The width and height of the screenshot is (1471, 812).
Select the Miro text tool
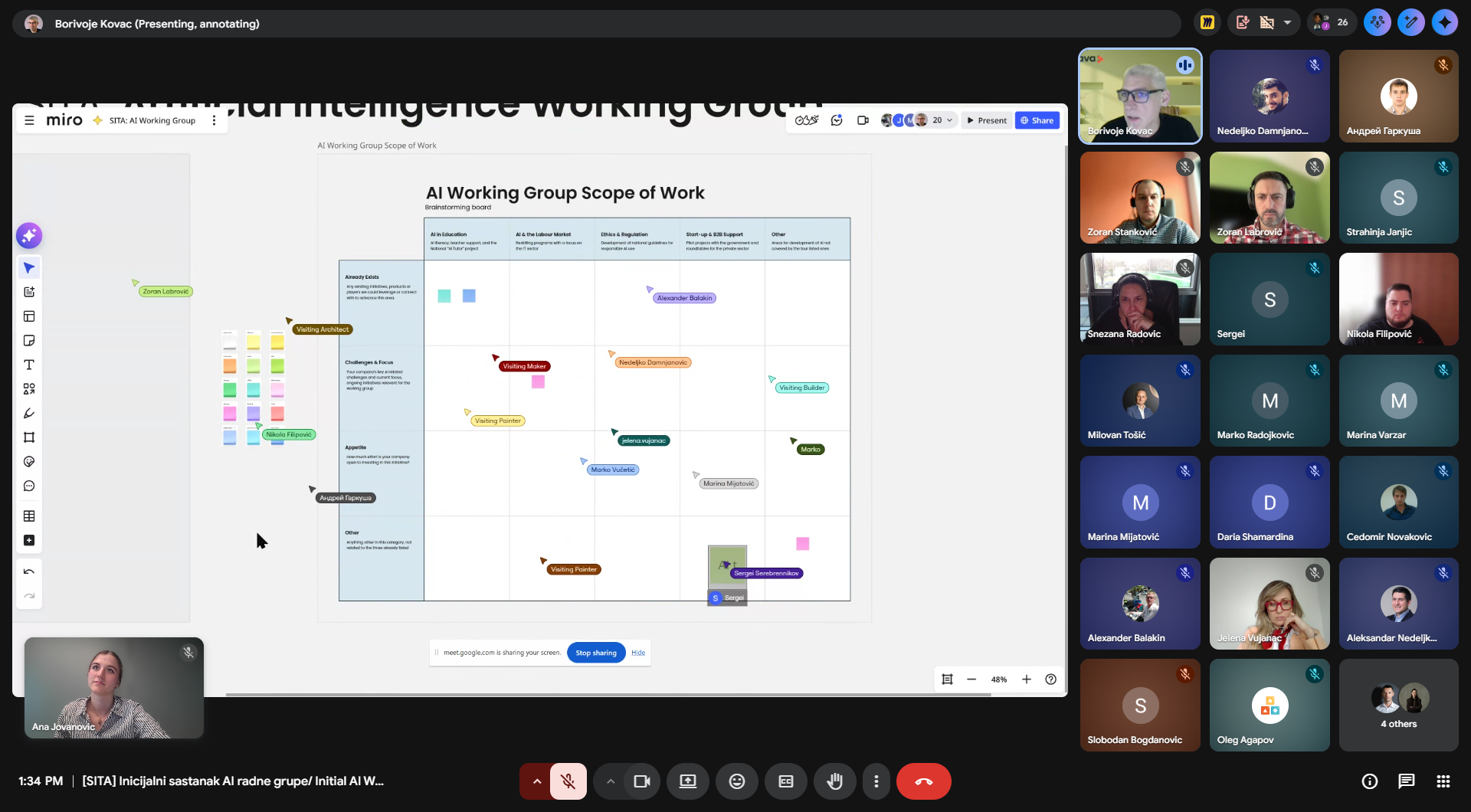(x=29, y=365)
